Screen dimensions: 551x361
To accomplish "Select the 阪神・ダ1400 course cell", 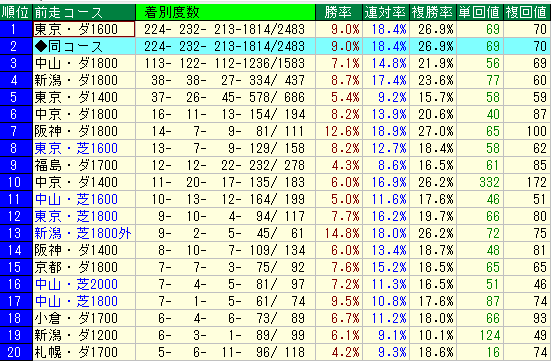I will point(84,250).
